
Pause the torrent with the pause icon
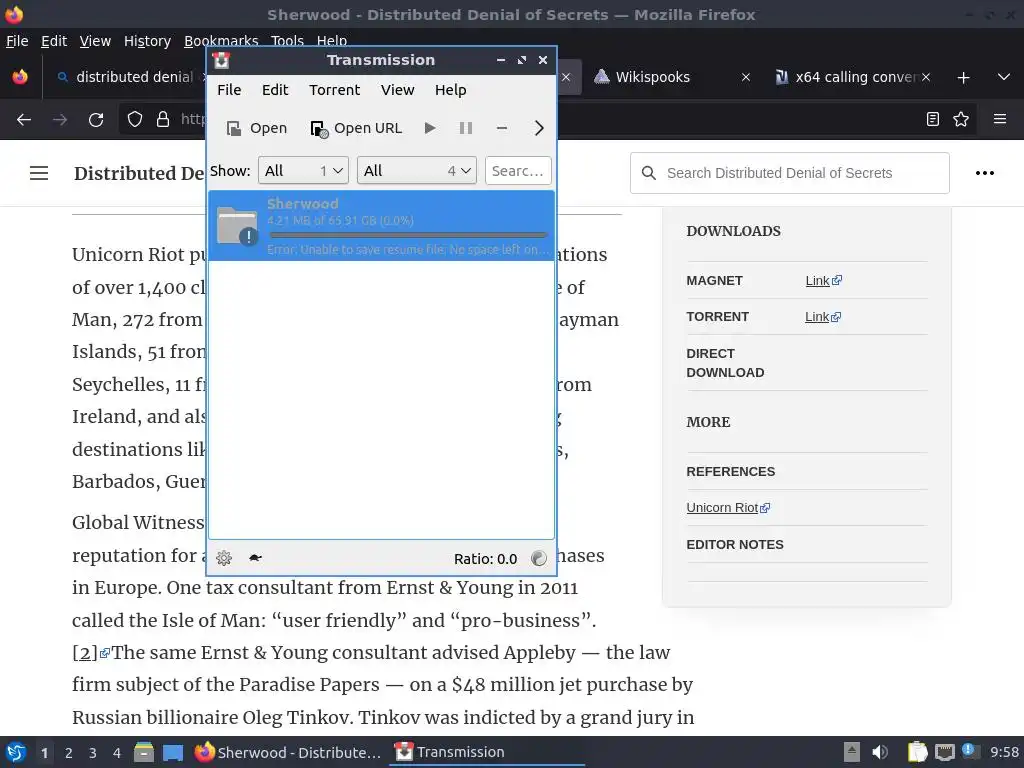466,128
